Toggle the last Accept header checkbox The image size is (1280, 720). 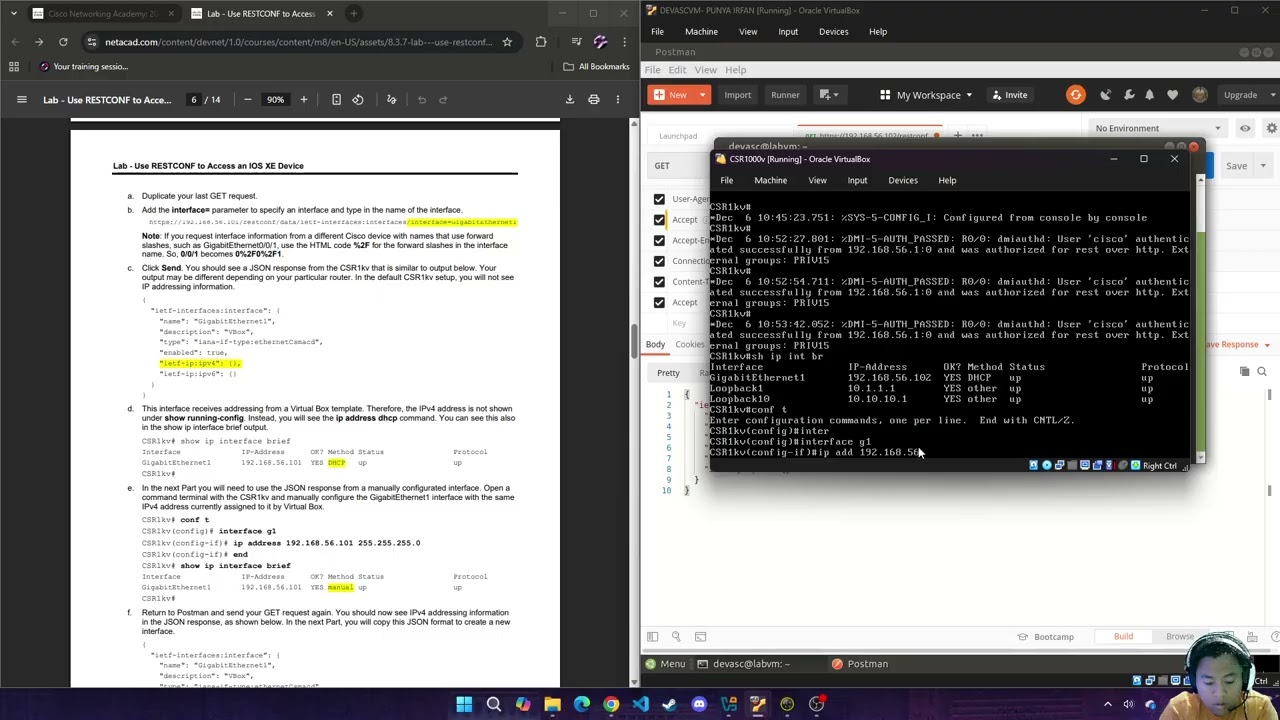coord(659,302)
